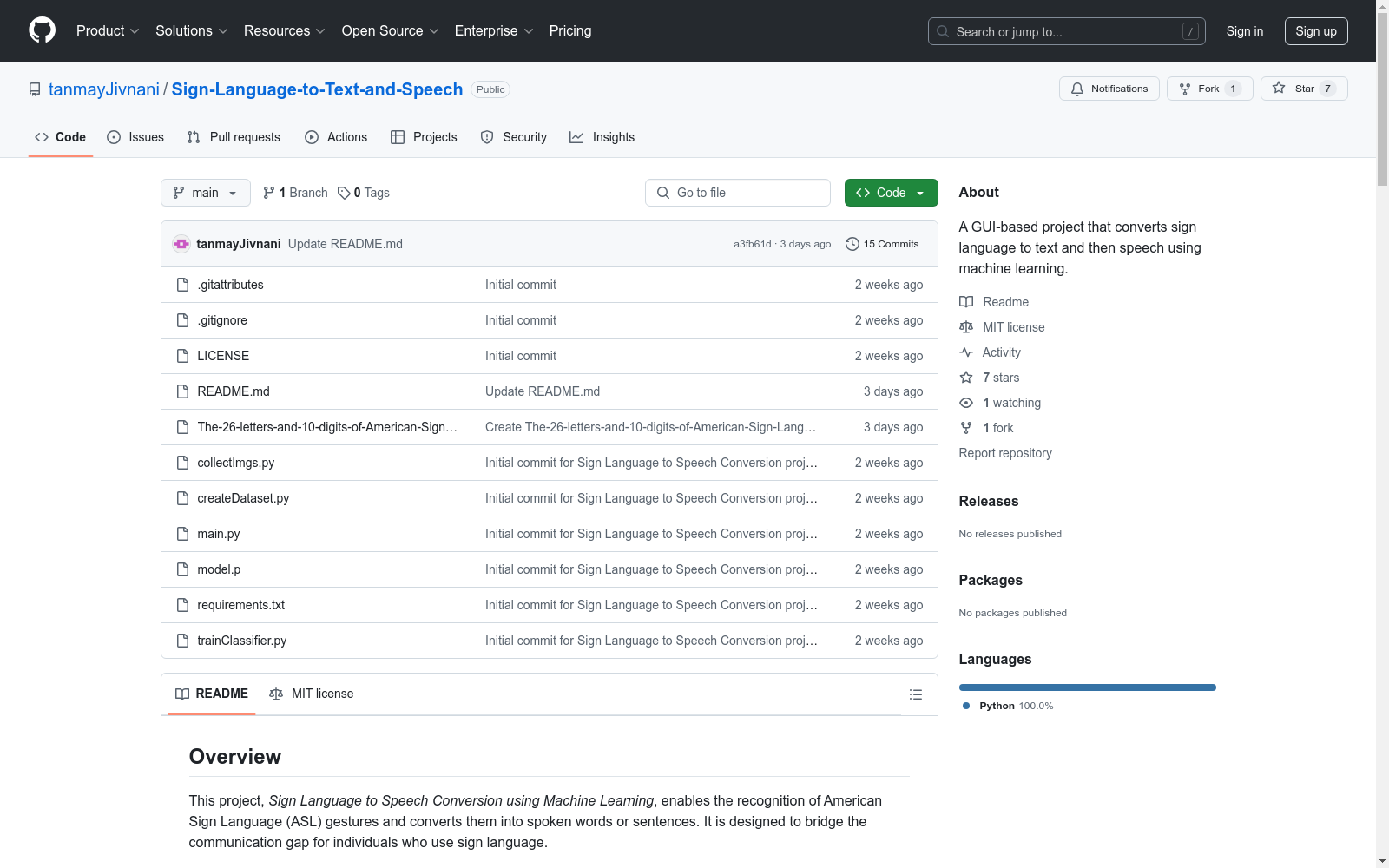Open the main branch selector dropdown
The image size is (1389, 868).
click(206, 193)
